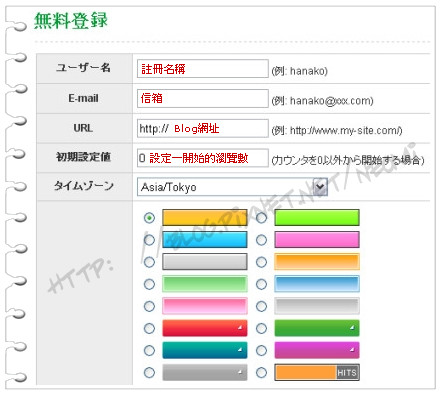This screenshot has width=440, height=395.
Task: Select the light gray bordered counter radio button
Action: click(149, 262)
